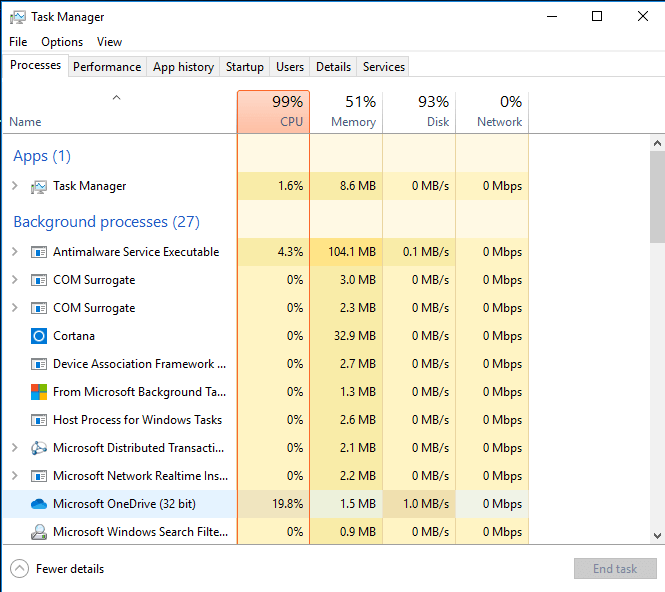Click the Task Manager app row icon
Viewport: 665px width, 592px height.
39,186
